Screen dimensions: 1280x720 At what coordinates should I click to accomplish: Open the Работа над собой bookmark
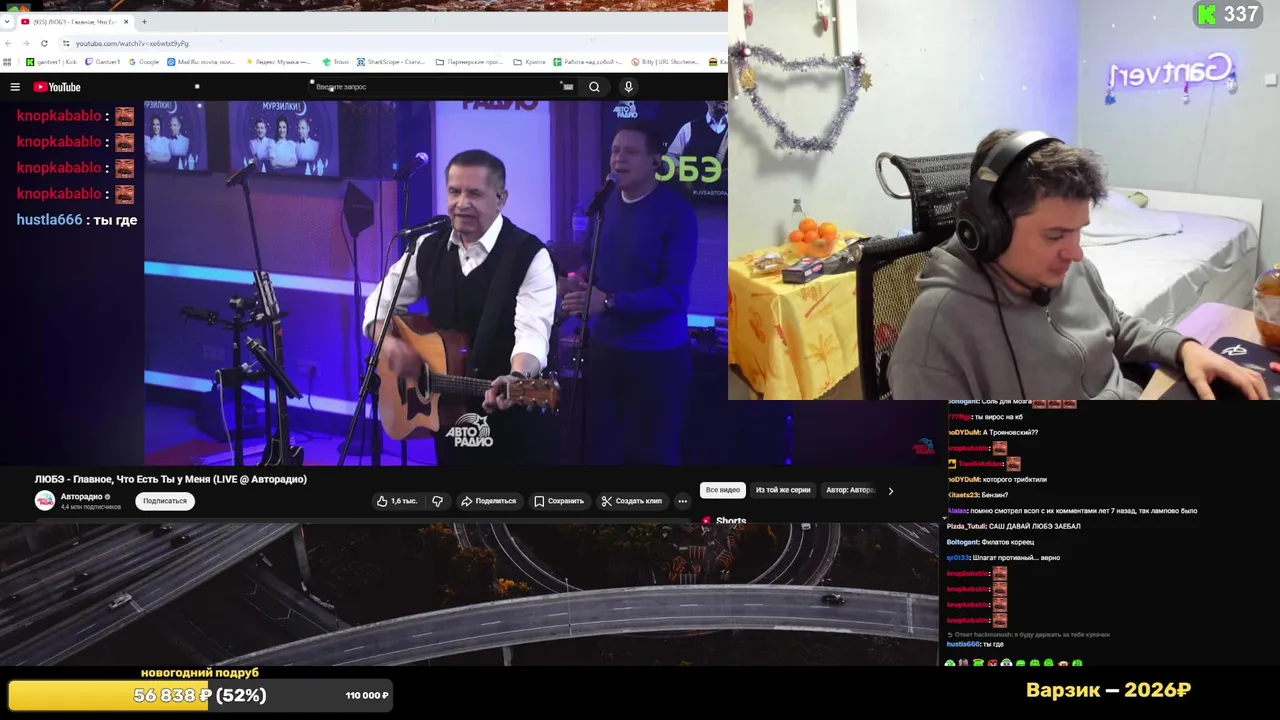[588, 62]
